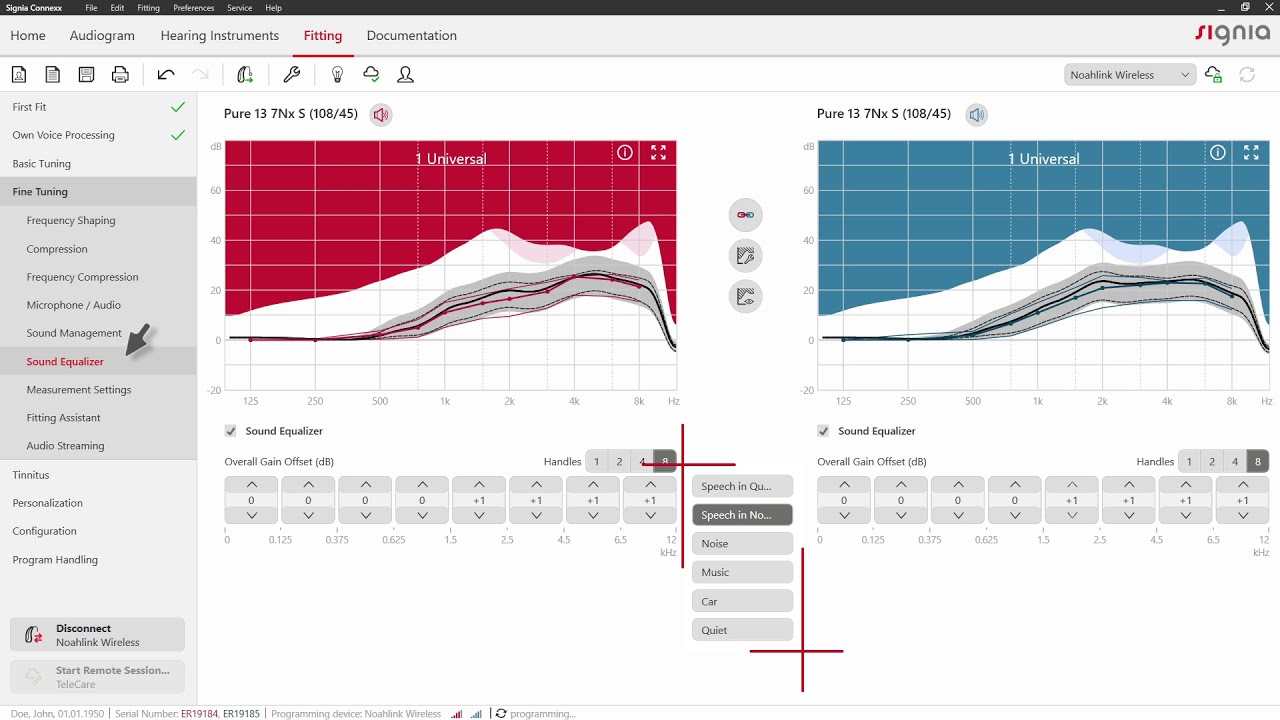
Task: Decrease last right gain offset band
Action: 1243,516
